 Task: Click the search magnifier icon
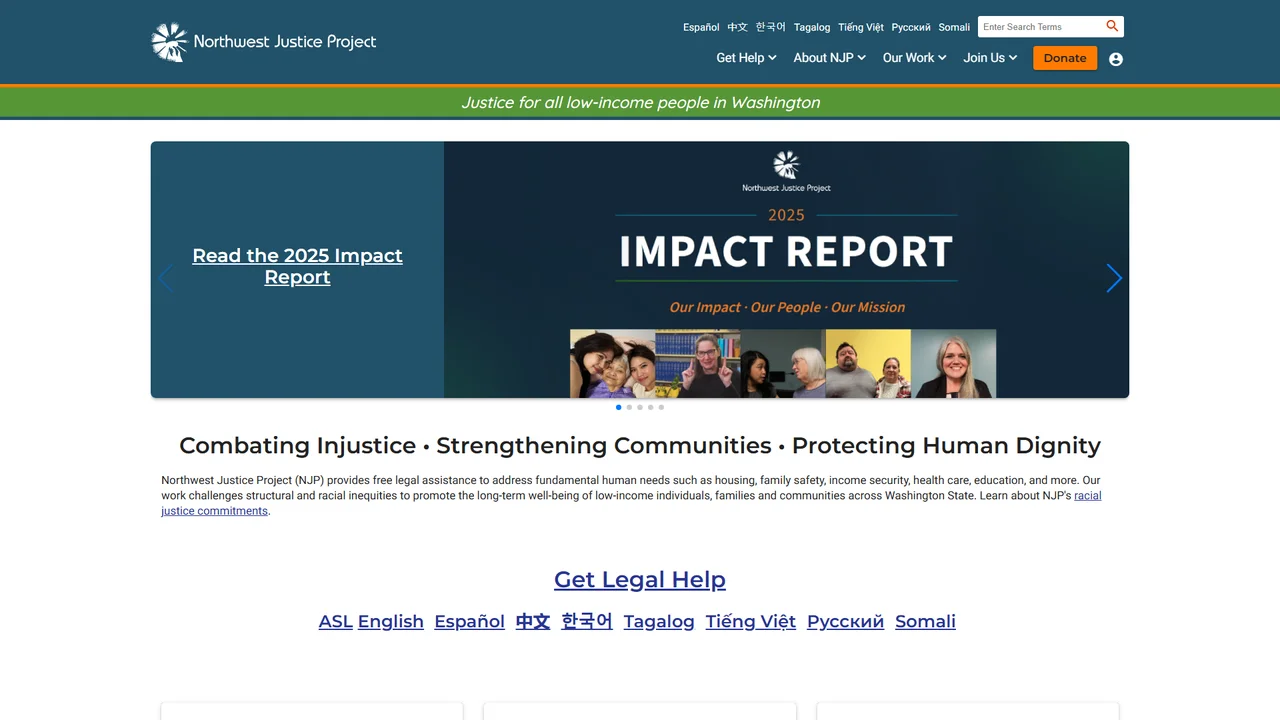1112,26
